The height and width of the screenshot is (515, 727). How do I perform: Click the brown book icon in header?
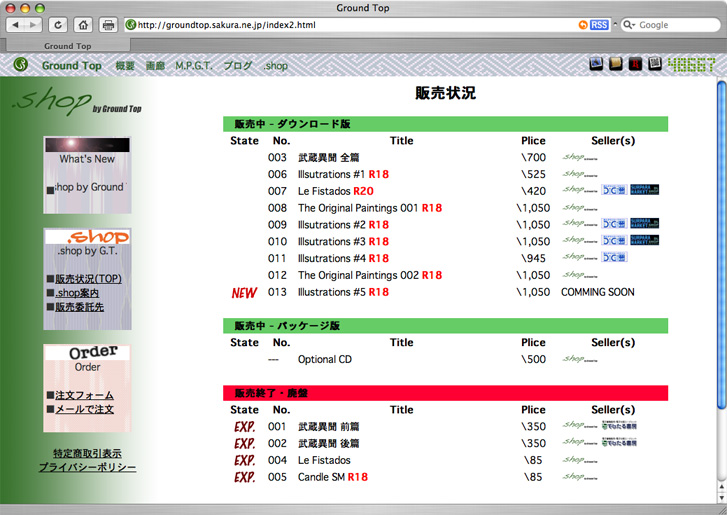615,64
